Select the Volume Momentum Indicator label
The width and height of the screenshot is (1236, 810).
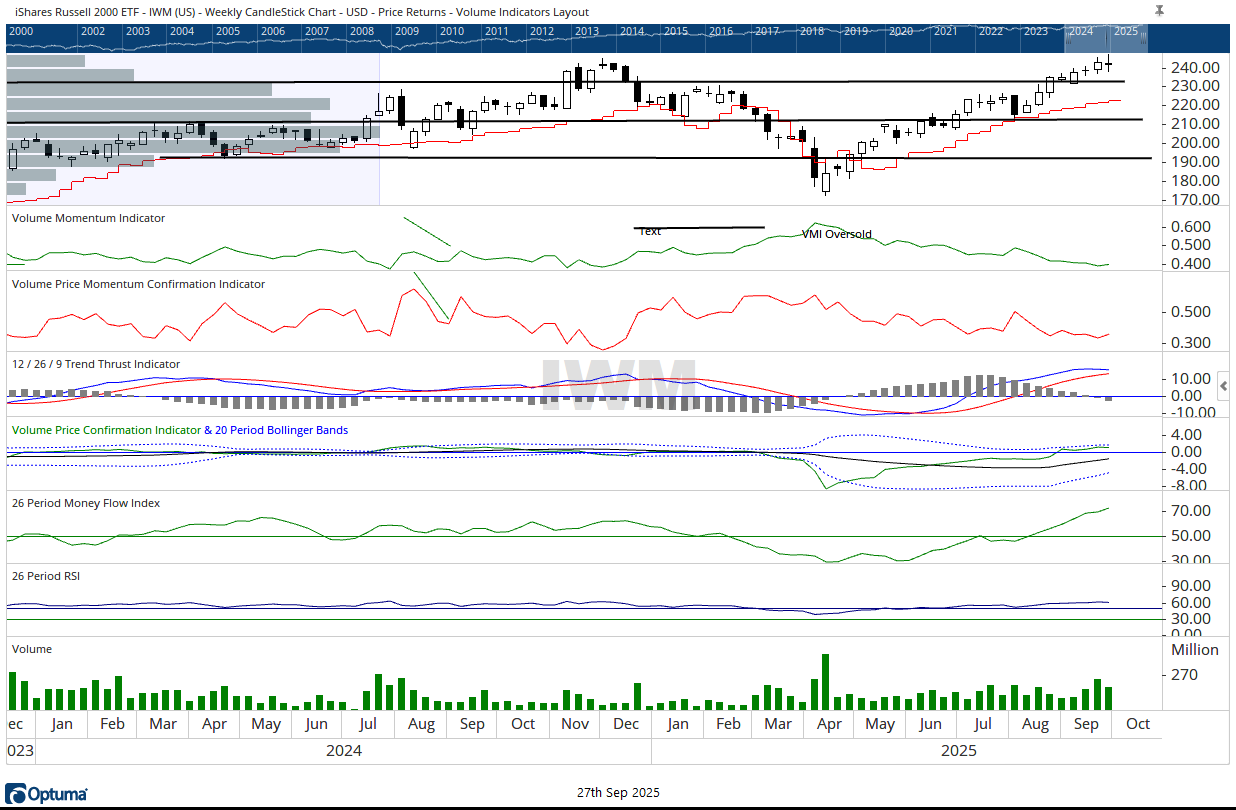[x=88, y=218]
